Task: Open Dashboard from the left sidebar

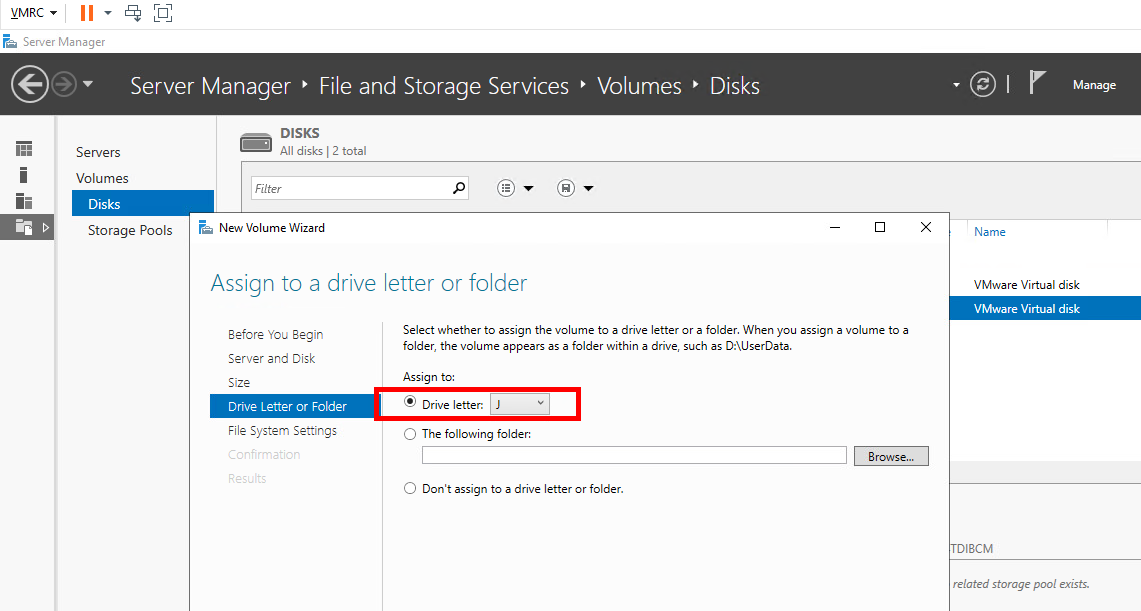Action: click(24, 149)
